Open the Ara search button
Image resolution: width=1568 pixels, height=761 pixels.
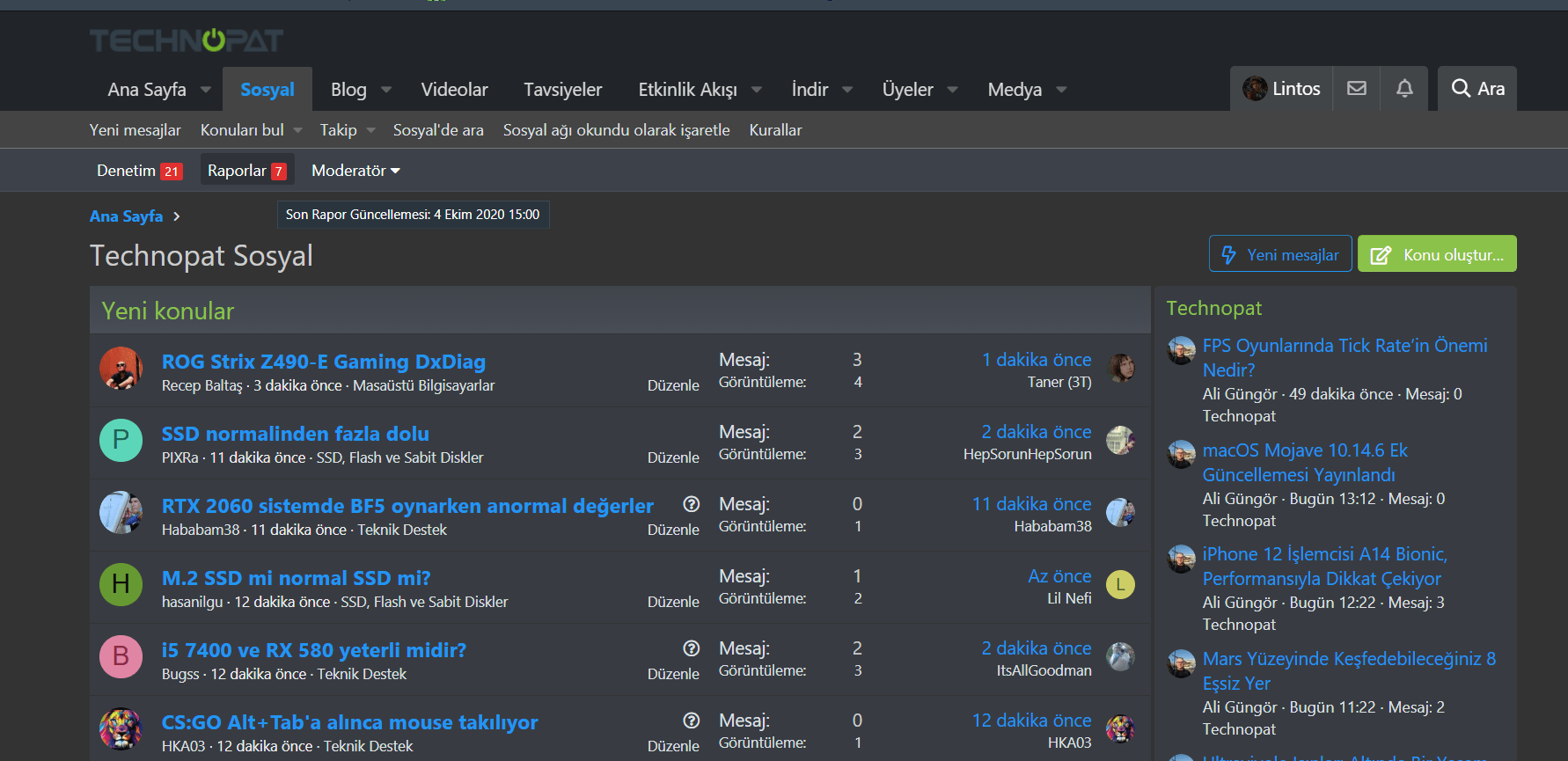point(1477,88)
